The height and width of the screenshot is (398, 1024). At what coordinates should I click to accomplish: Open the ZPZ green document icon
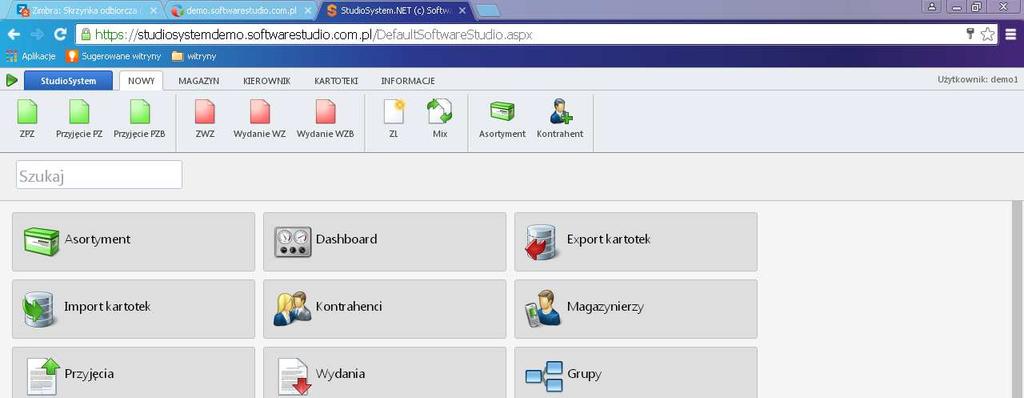(x=27, y=112)
